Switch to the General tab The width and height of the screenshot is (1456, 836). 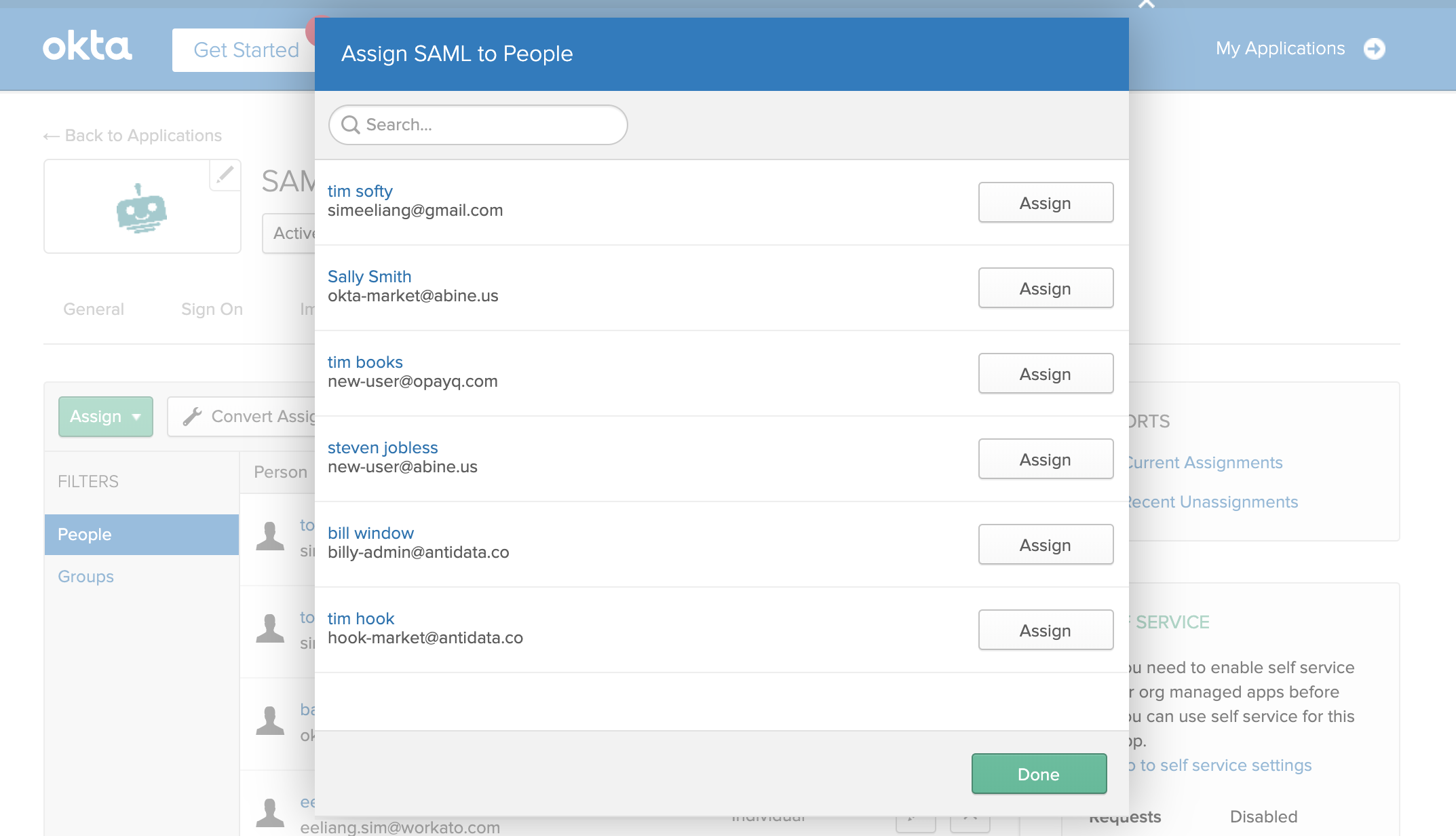coord(94,309)
